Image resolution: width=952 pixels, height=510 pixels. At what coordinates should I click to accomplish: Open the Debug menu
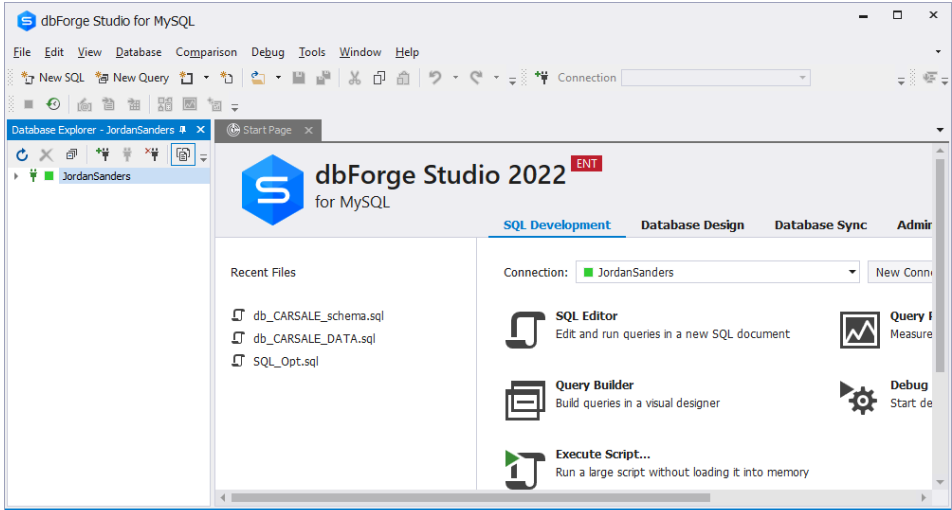pos(268,52)
